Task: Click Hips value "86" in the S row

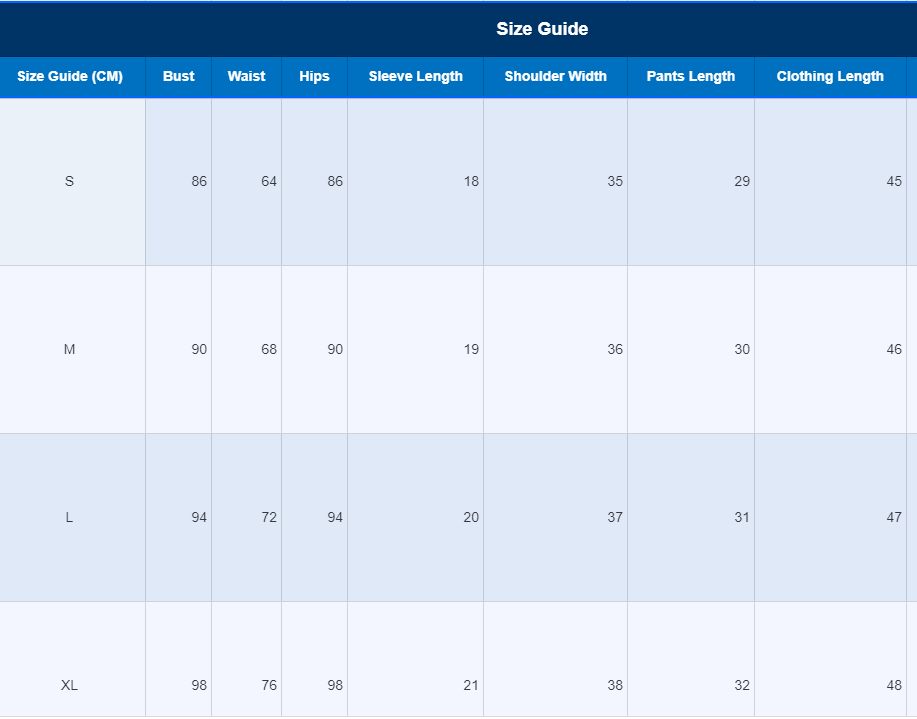Action: (x=335, y=181)
